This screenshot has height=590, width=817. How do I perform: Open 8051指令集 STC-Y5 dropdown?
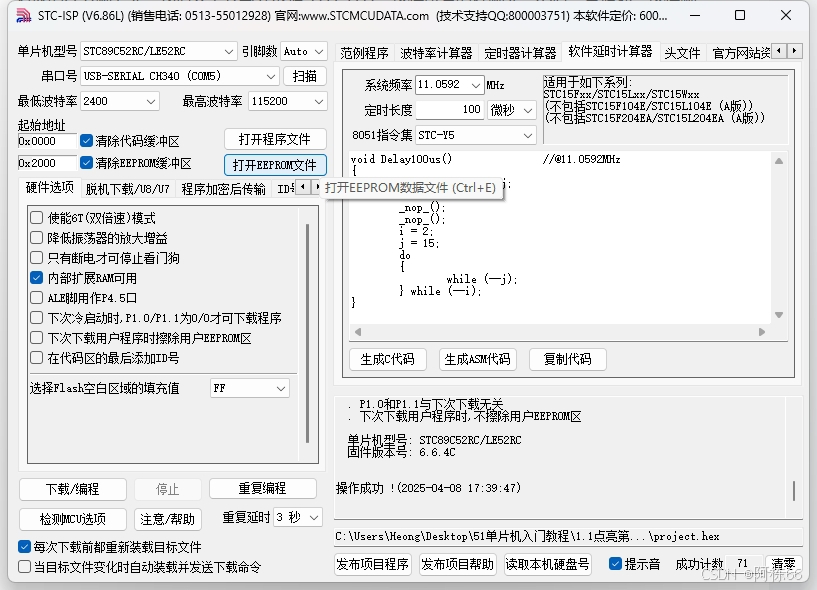(x=476, y=136)
